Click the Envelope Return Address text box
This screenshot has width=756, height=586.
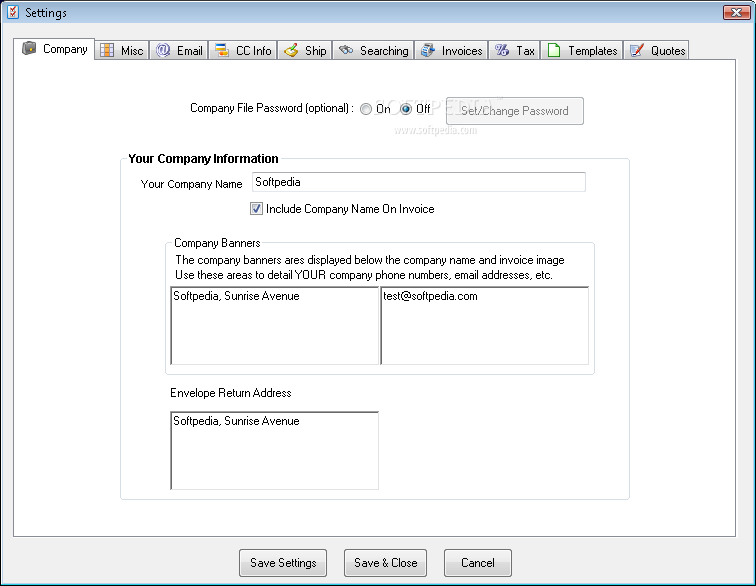pyautogui.click(x=274, y=450)
